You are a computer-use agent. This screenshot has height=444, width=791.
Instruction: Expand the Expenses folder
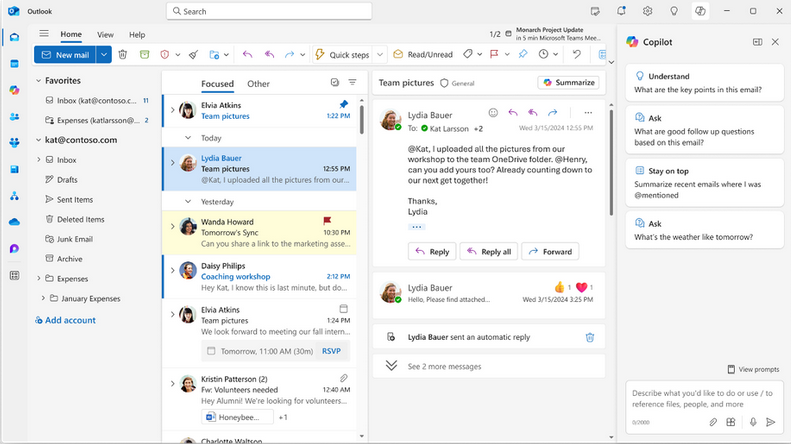point(38,279)
